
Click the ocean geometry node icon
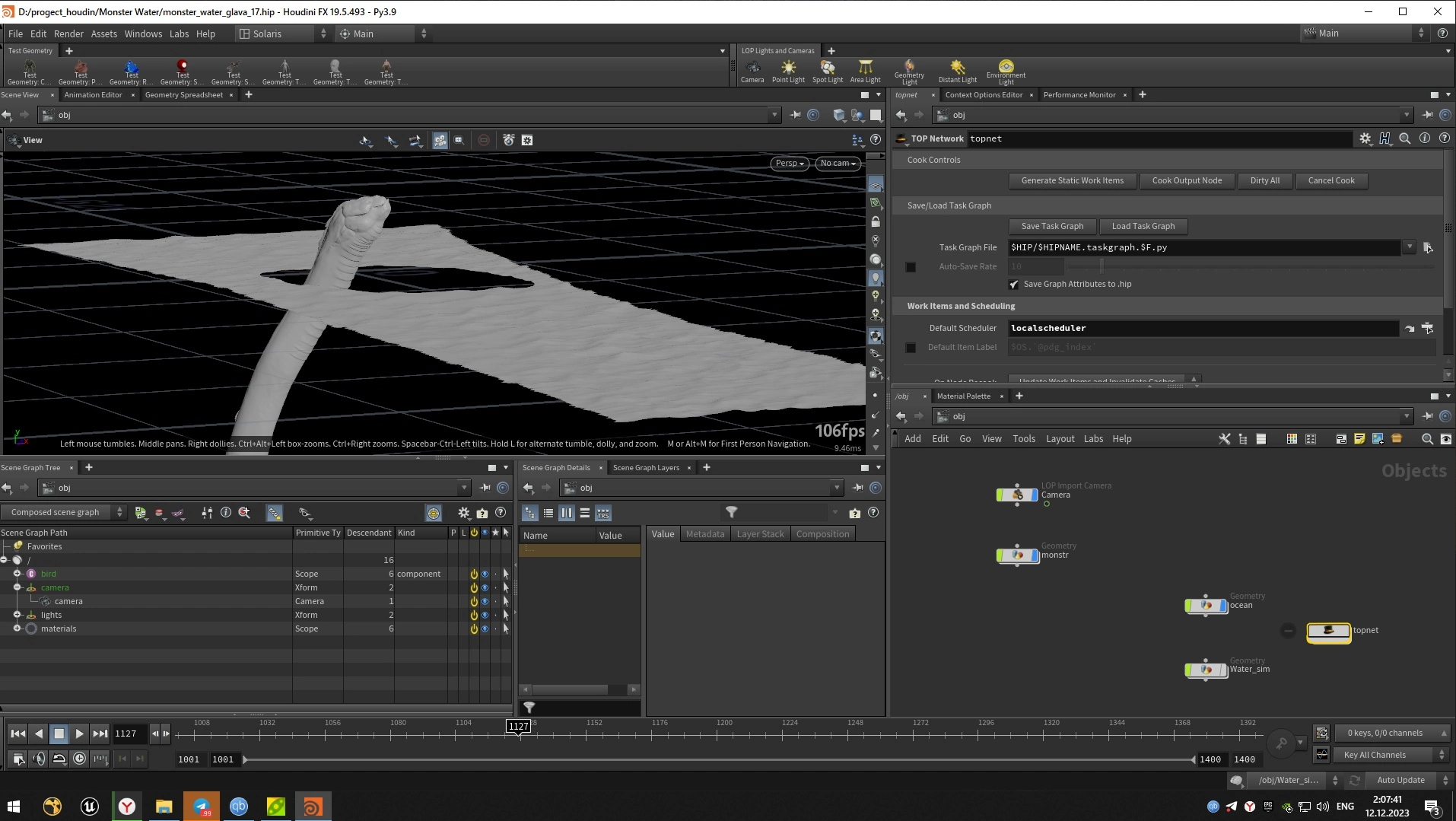[1206, 606]
